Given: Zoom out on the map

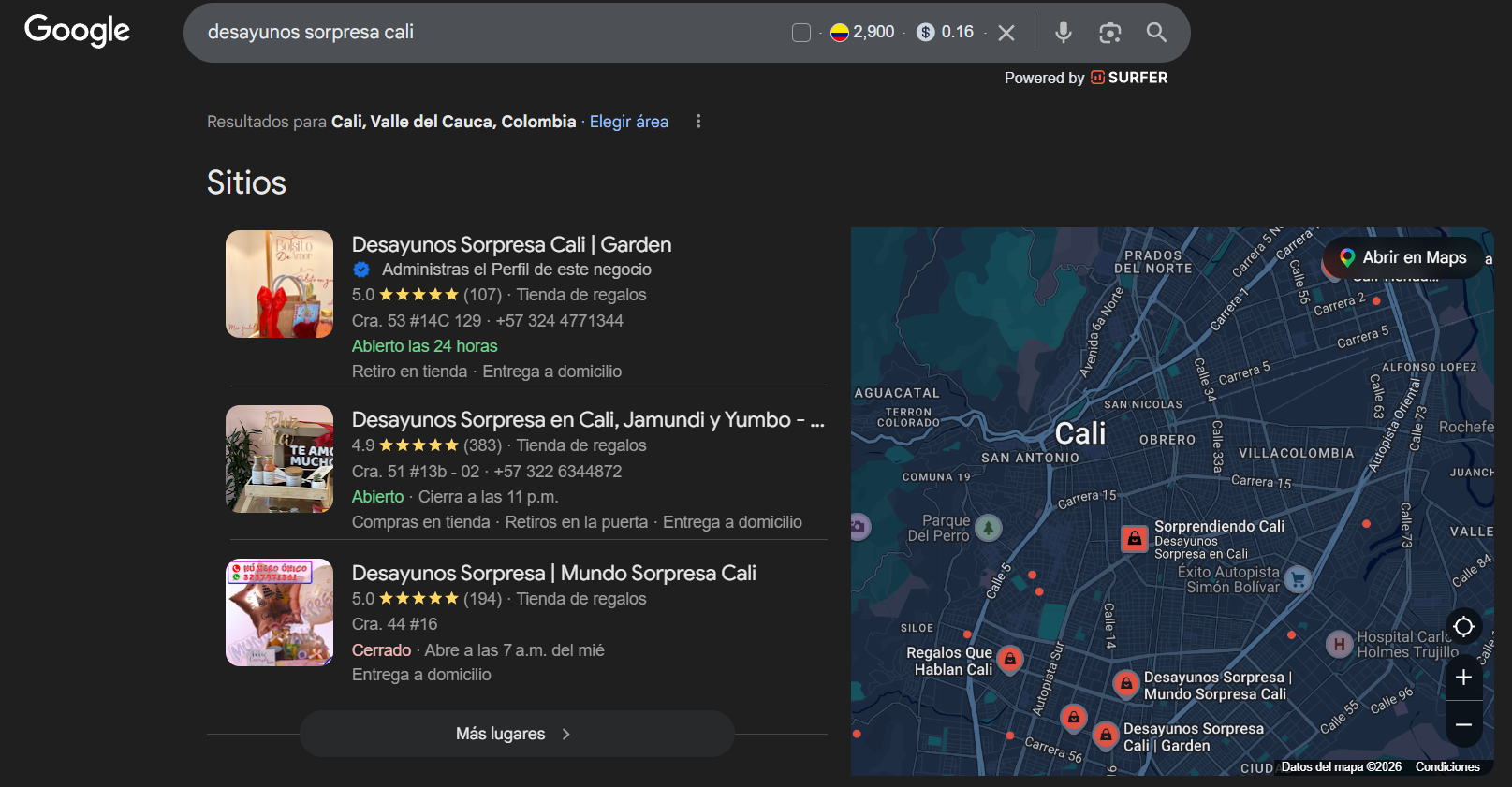Looking at the screenshot, I should click(1463, 725).
